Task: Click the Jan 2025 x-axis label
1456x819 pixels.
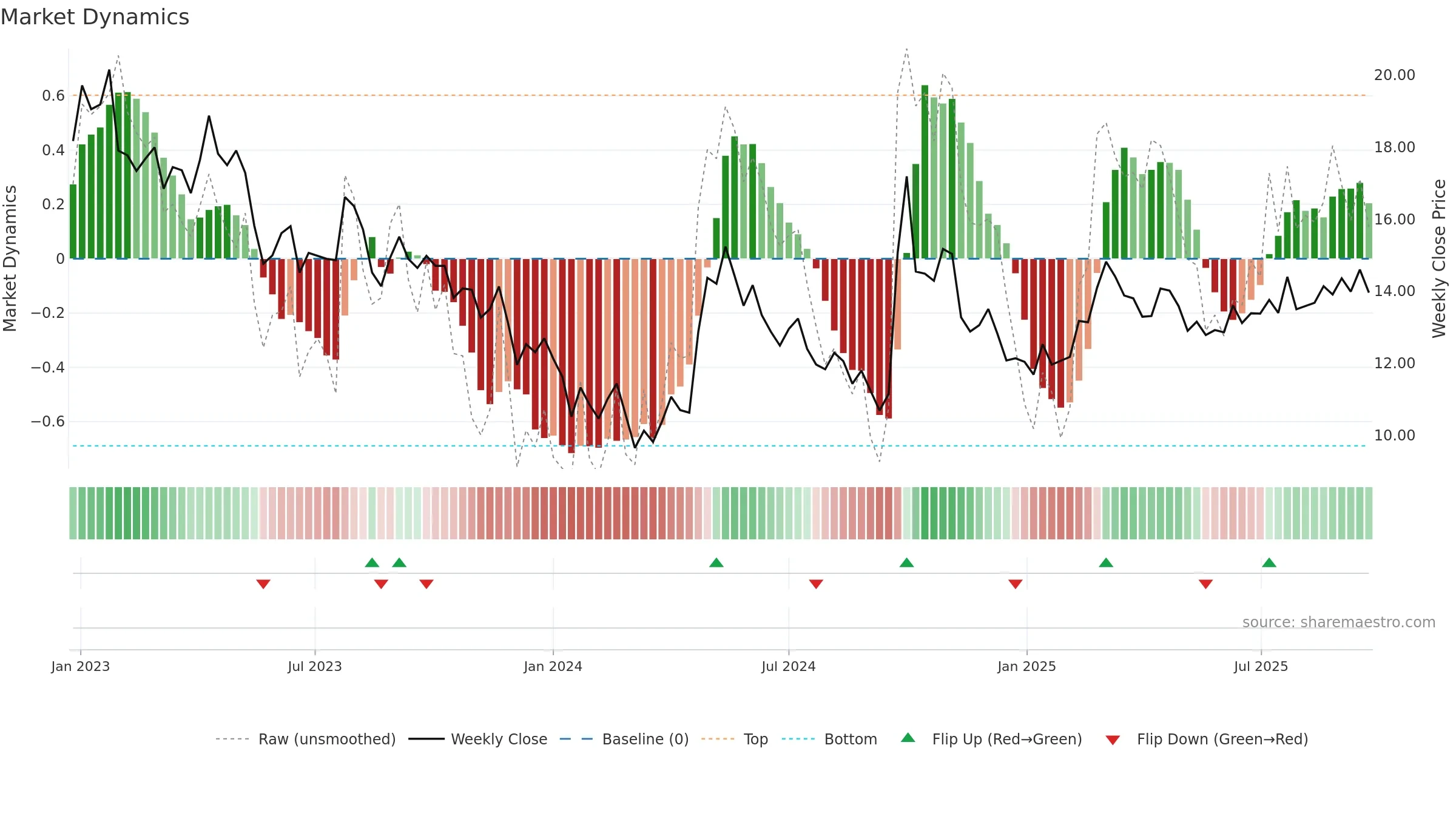Action: [1027, 666]
